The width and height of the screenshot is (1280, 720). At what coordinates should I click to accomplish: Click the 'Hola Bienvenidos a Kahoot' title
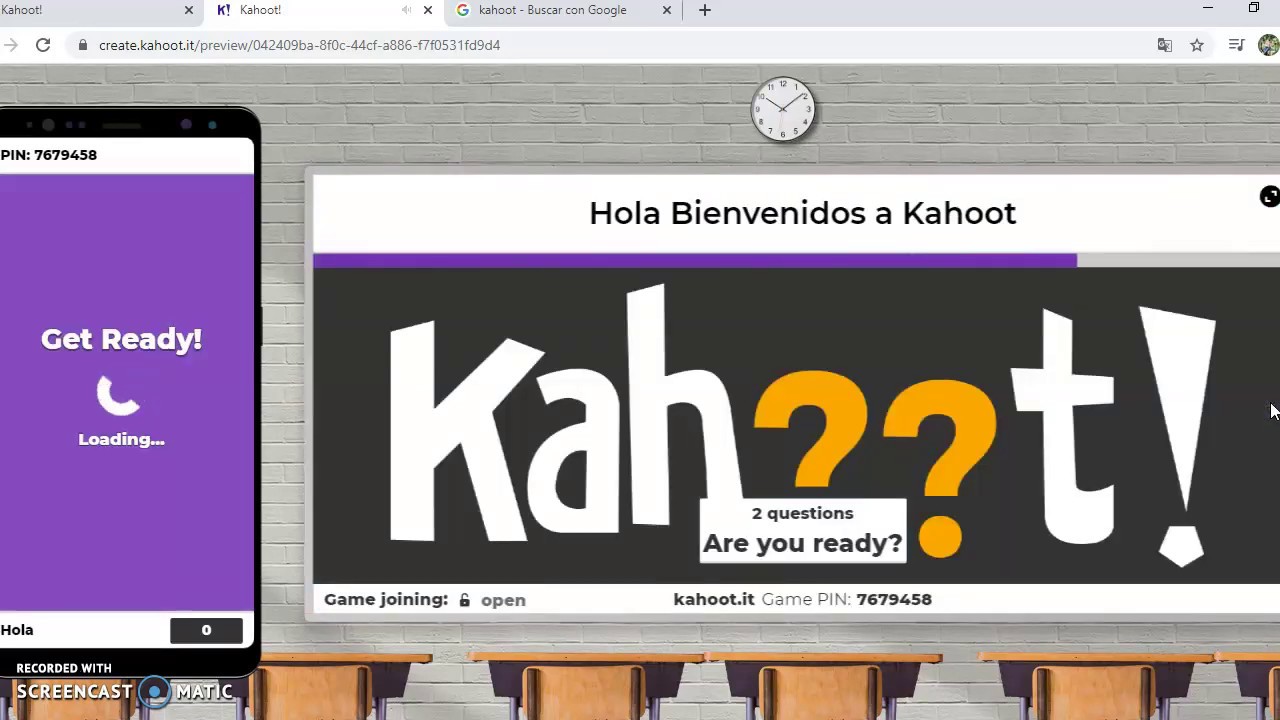tap(802, 213)
